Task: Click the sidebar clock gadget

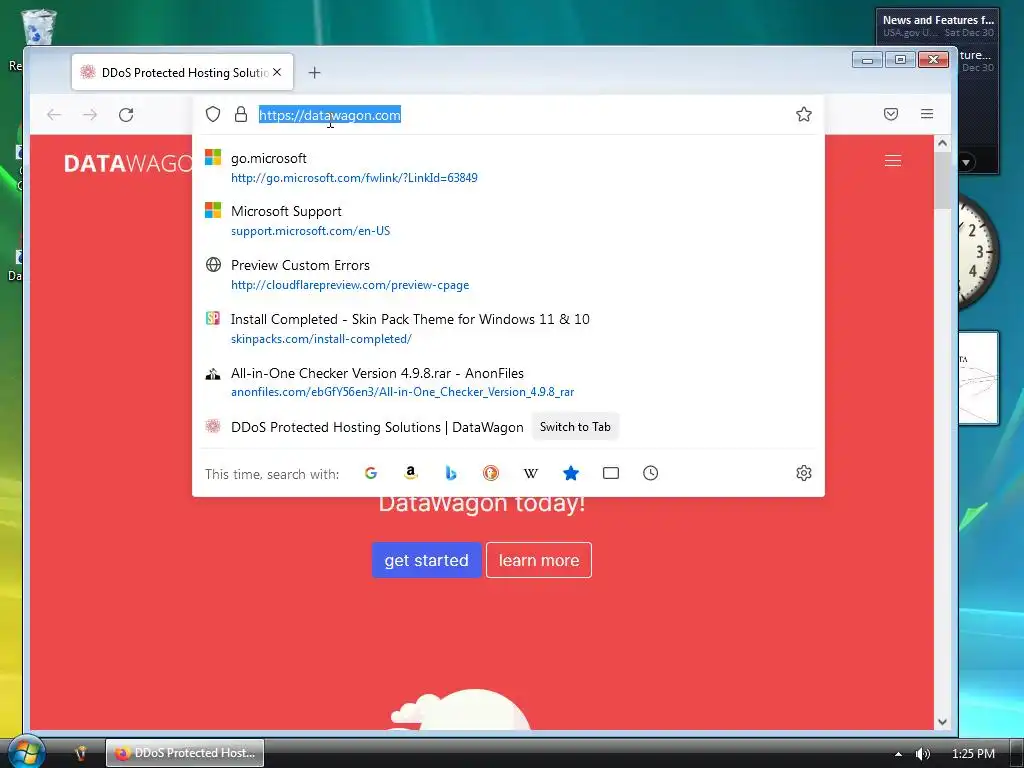Action: pos(978,251)
